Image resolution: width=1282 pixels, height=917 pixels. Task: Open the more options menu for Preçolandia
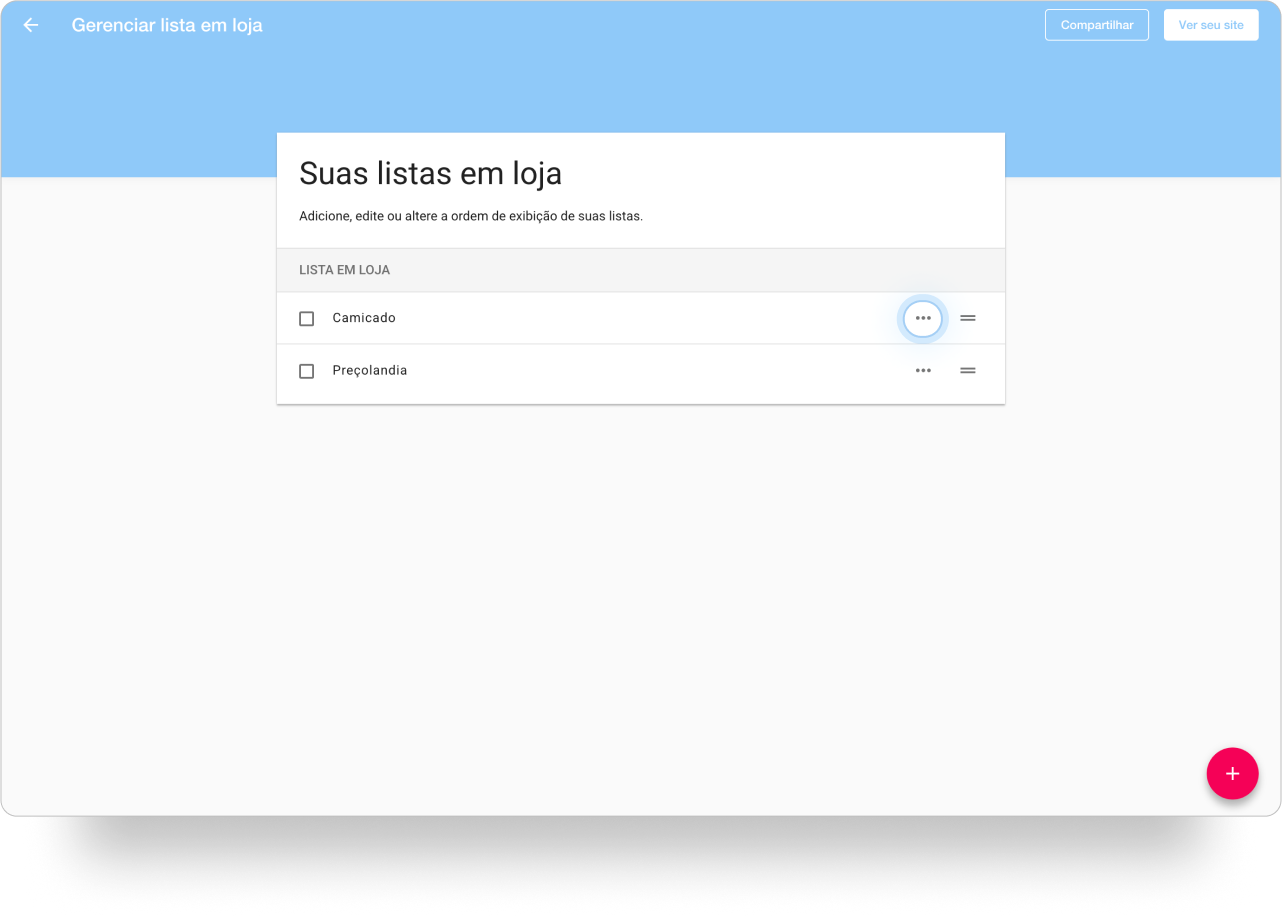tap(923, 371)
